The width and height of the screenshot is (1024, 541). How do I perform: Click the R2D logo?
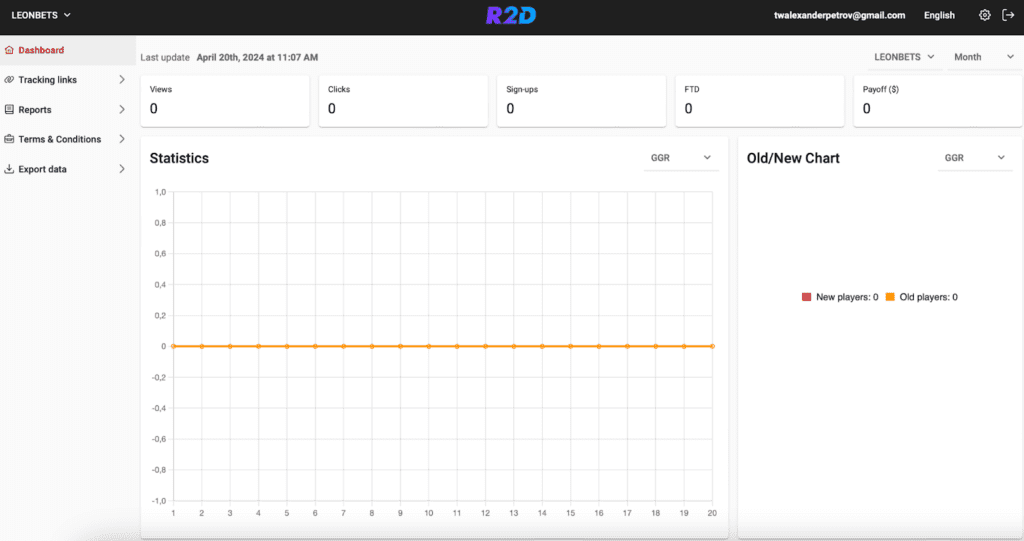point(511,16)
